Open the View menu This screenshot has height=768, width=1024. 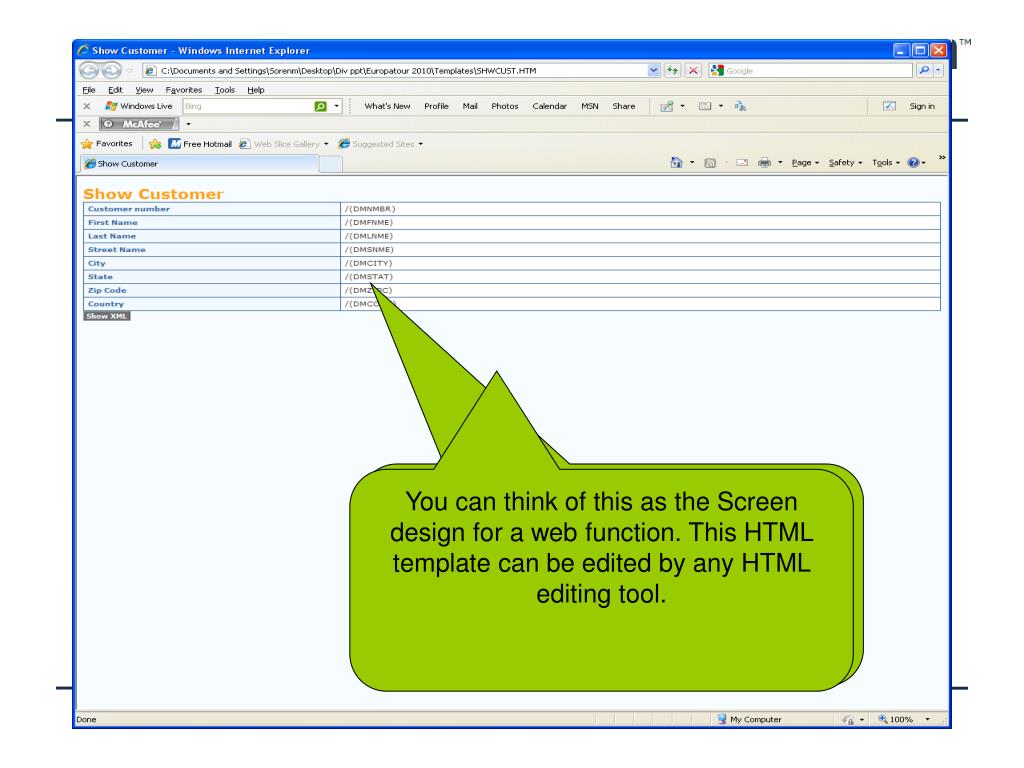[x=144, y=90]
